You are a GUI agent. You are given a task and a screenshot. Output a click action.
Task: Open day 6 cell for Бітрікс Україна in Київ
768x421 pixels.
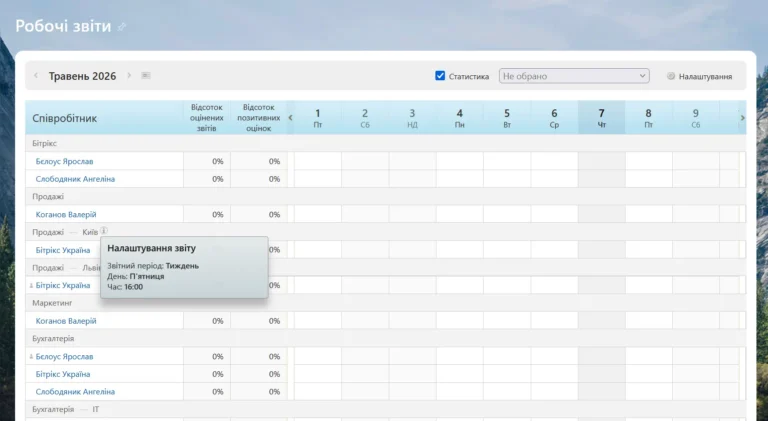tap(554, 250)
